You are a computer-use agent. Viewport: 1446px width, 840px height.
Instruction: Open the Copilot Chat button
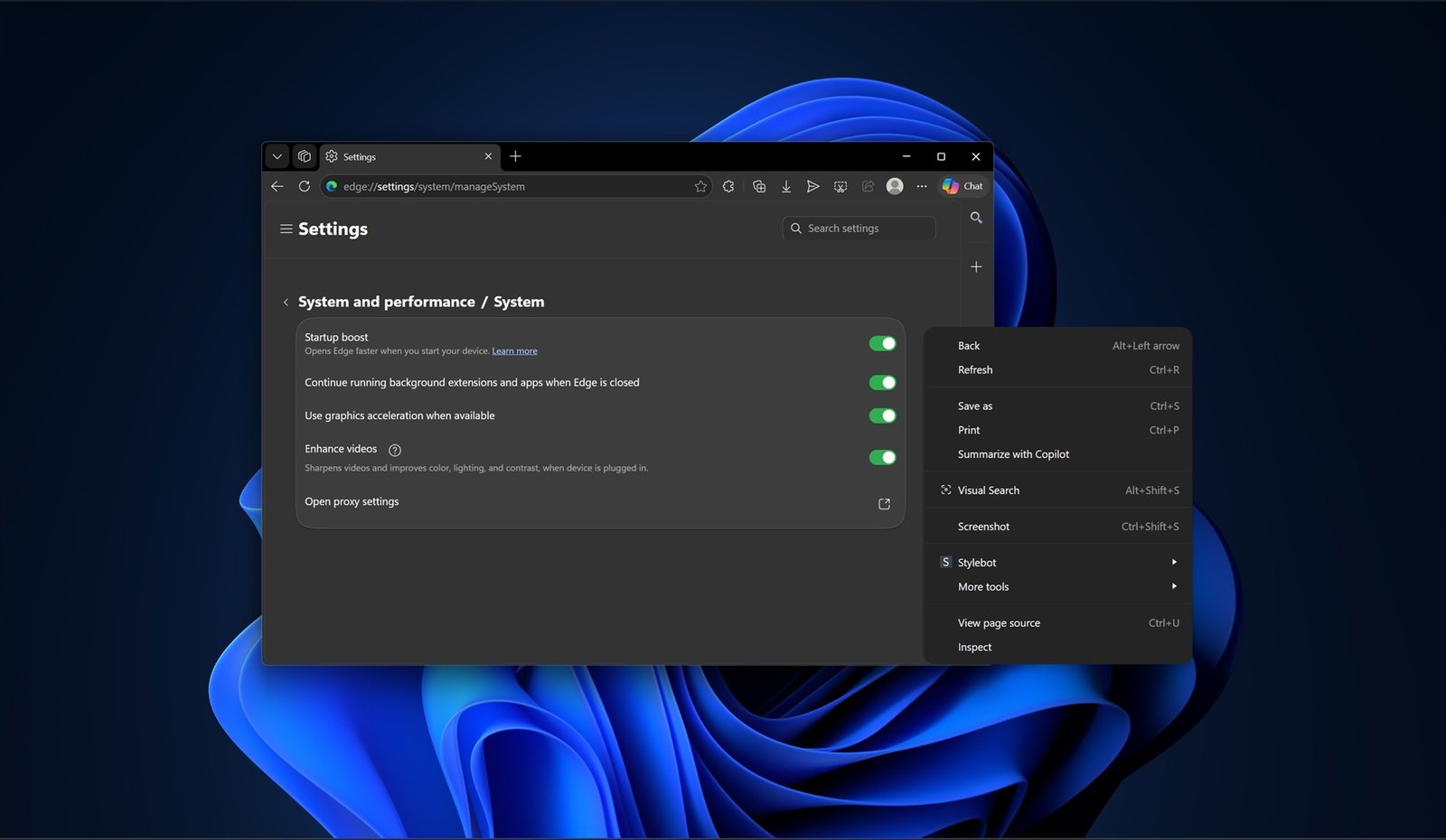tap(962, 186)
